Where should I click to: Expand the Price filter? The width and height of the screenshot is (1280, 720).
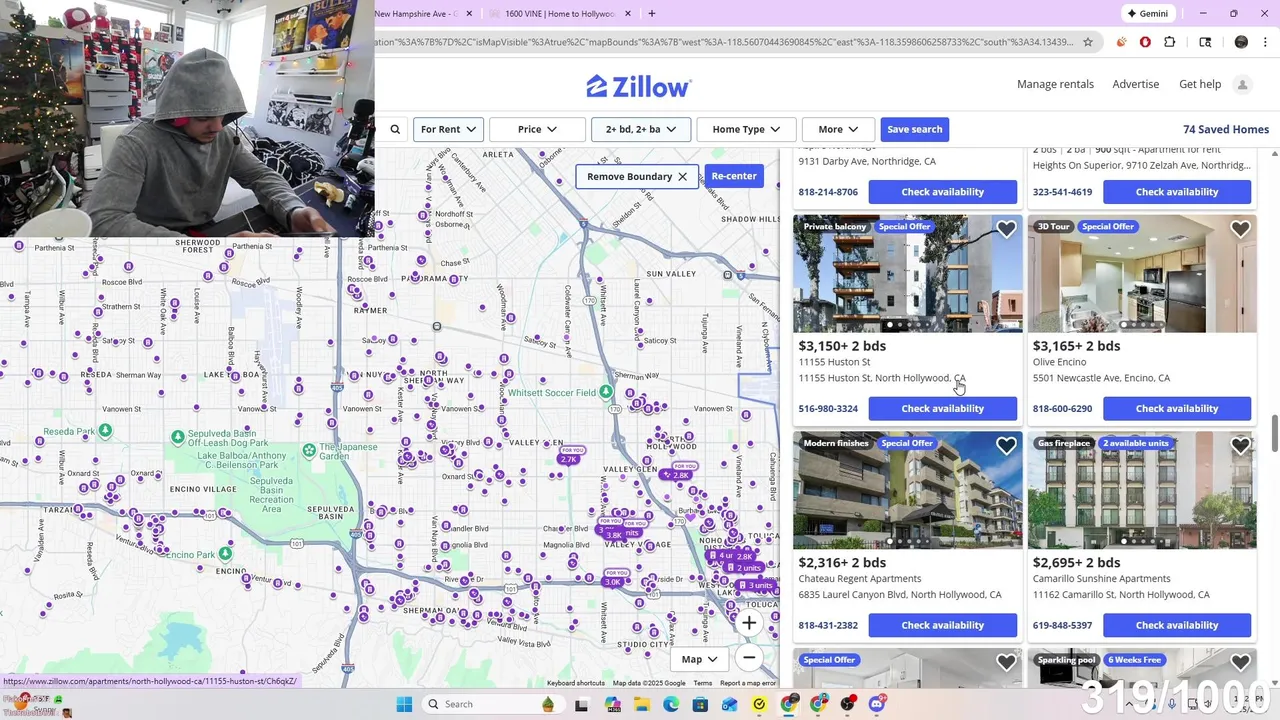(x=537, y=129)
